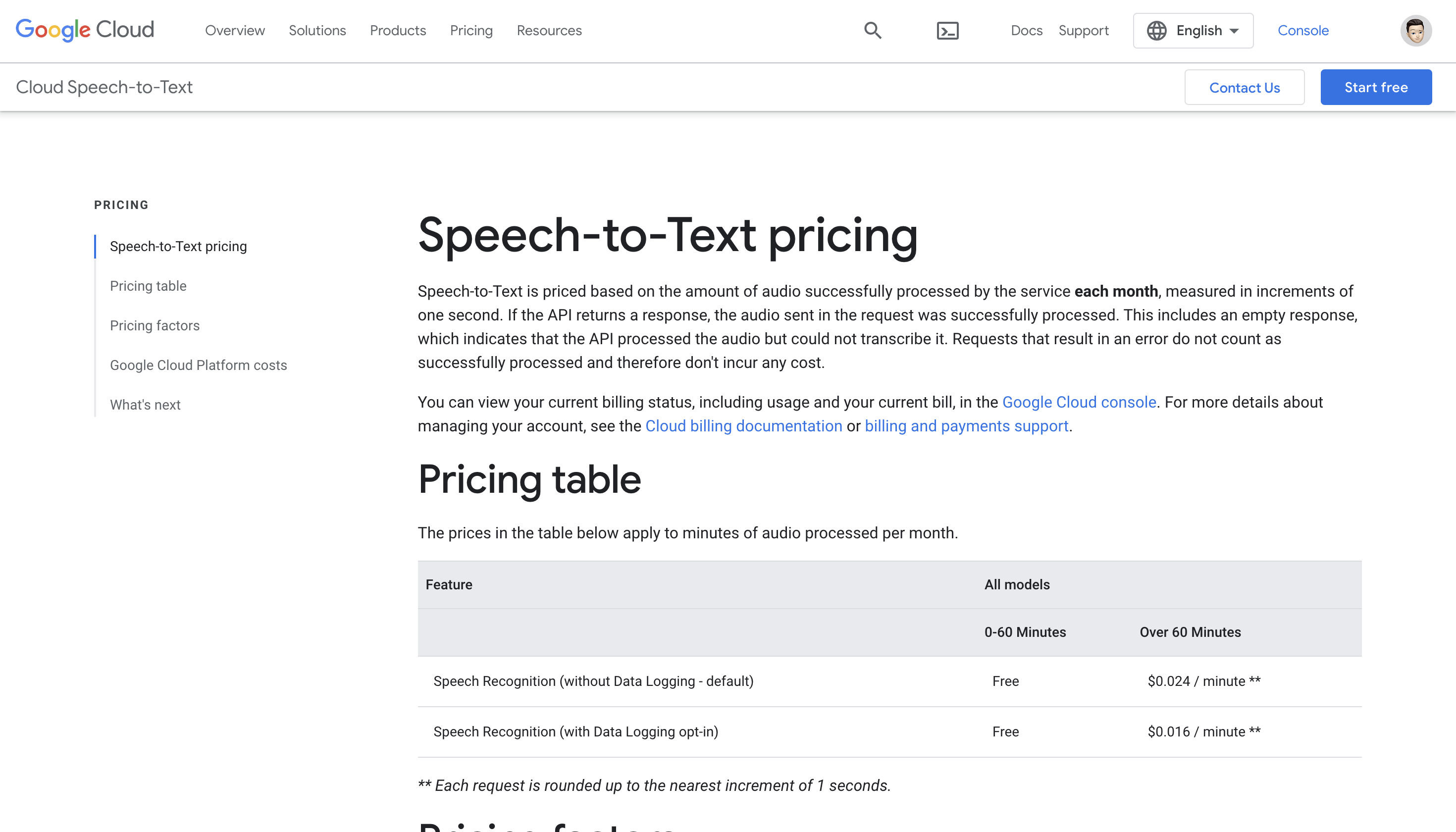Open the Cloud billing documentation link
Viewport: 1456px width, 832px height.
(743, 425)
